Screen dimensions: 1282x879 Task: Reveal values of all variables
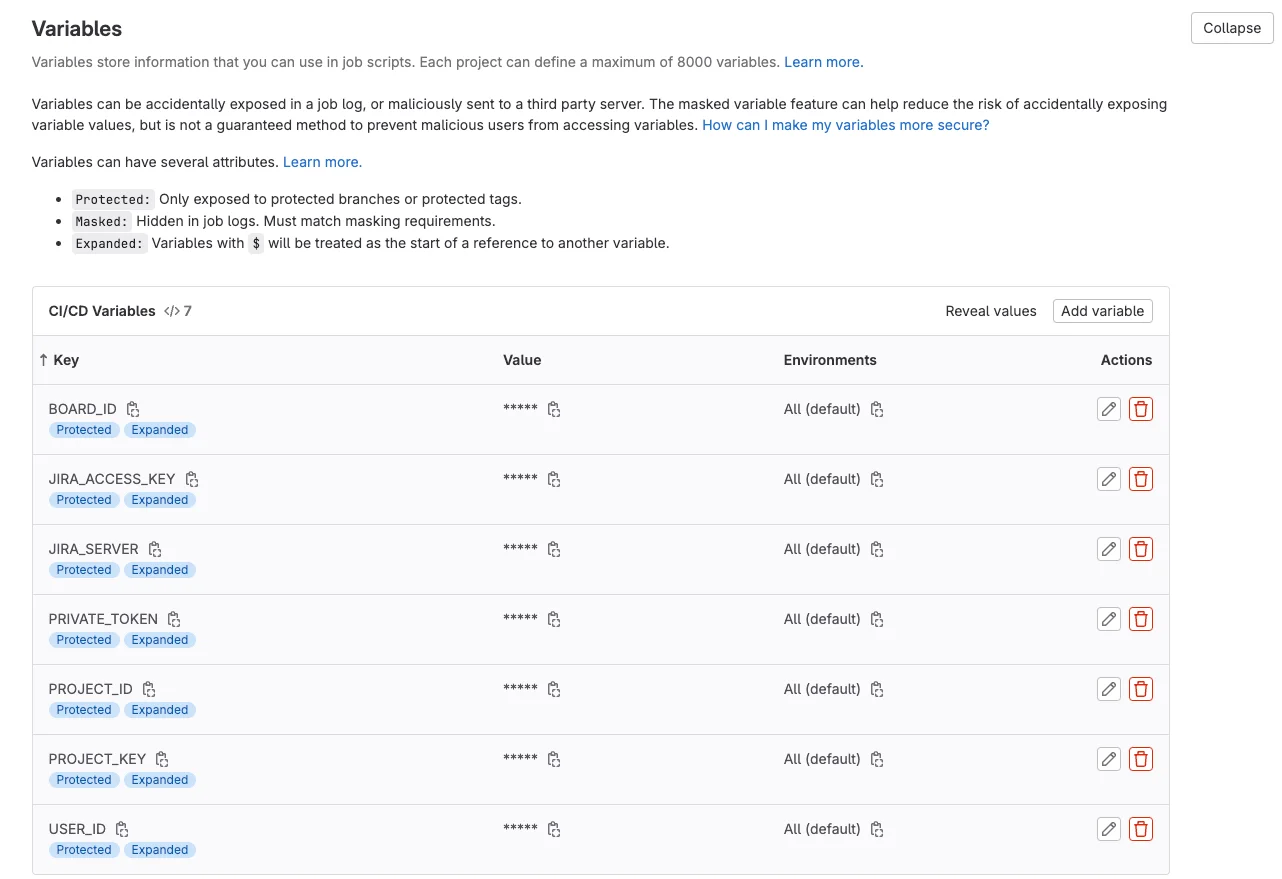tap(991, 311)
